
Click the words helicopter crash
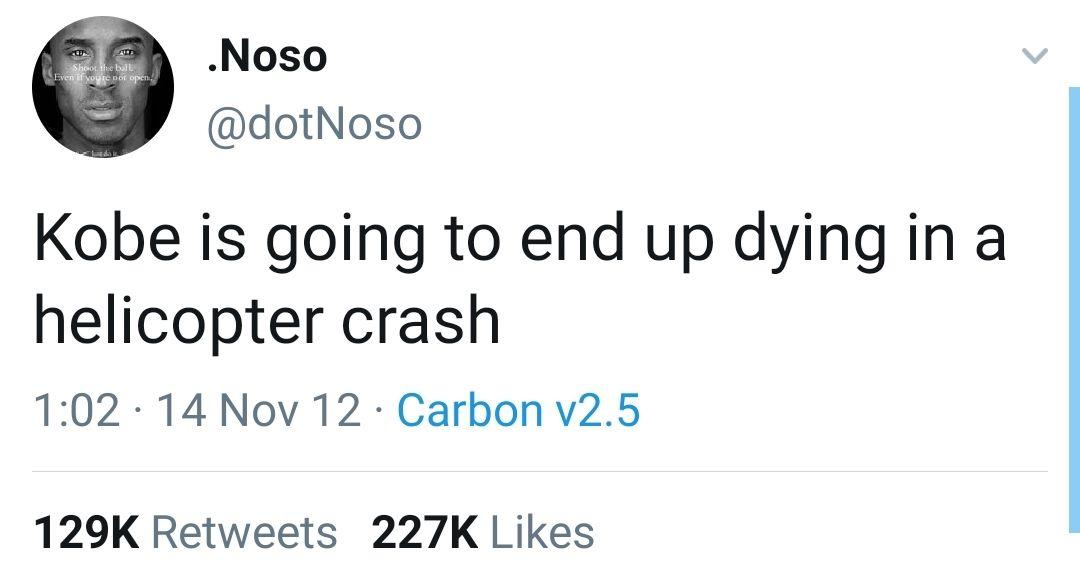pyautogui.click(x=266, y=321)
